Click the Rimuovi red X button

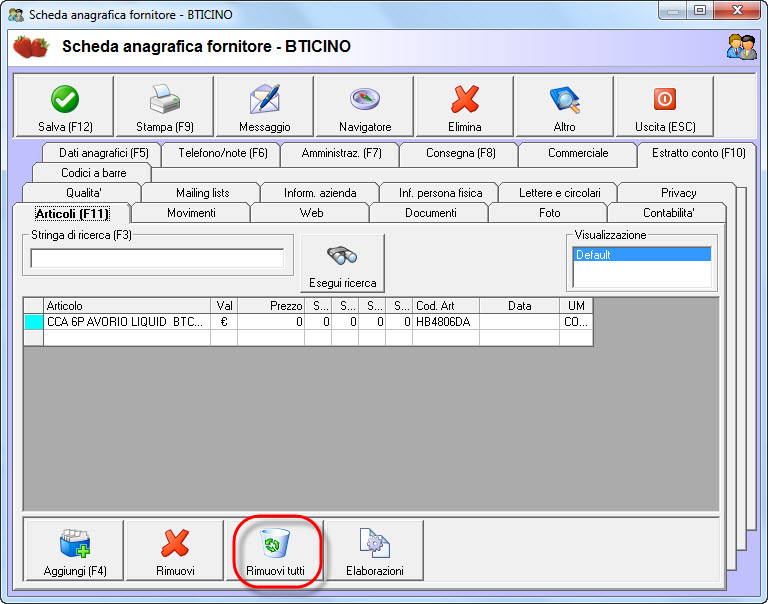click(x=175, y=551)
